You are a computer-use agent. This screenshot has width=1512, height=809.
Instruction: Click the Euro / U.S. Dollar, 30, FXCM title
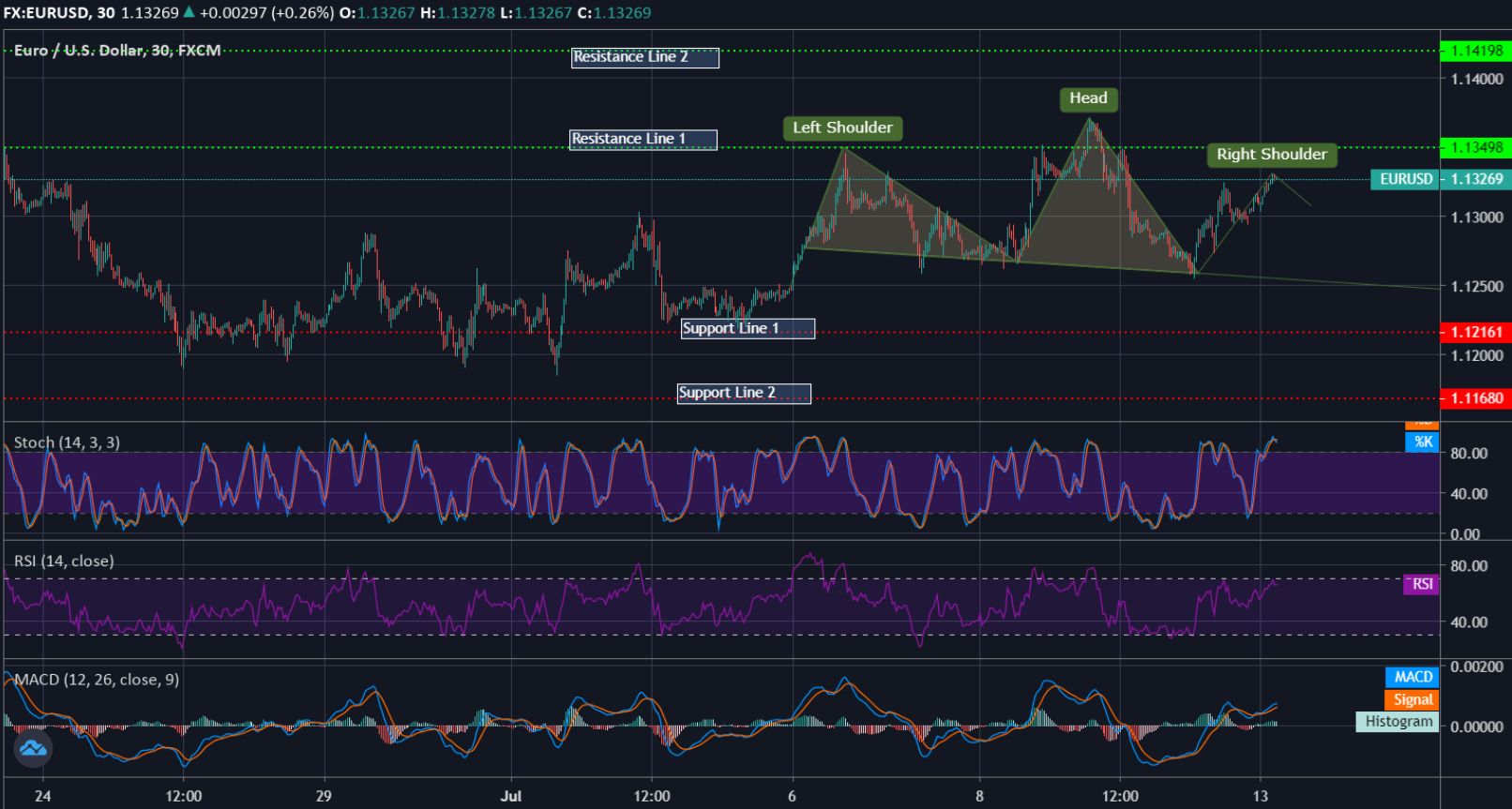(x=117, y=51)
